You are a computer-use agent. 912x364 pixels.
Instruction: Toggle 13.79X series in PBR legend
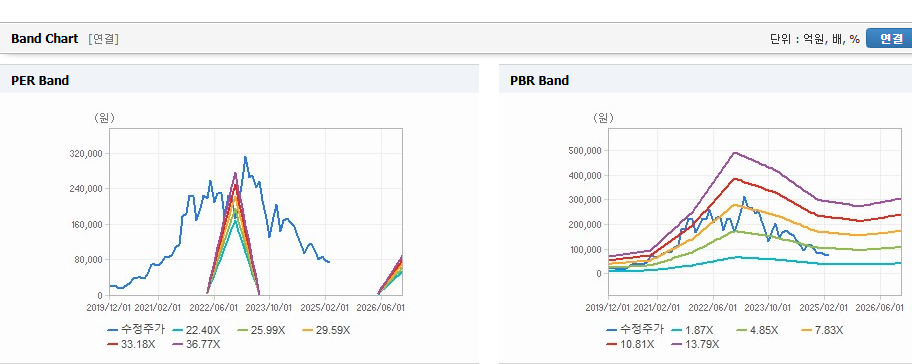tap(696, 344)
